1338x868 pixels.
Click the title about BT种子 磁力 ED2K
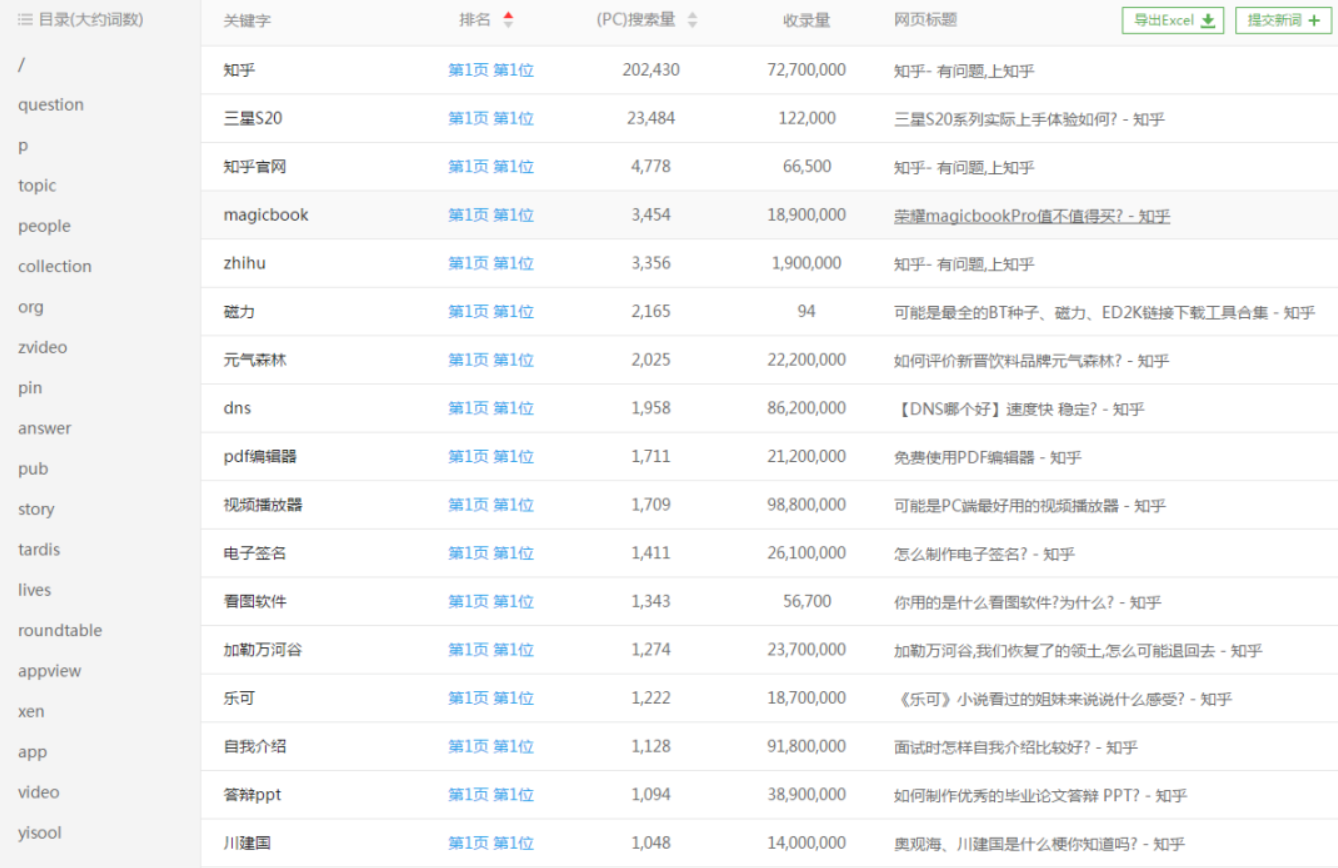[1105, 313]
